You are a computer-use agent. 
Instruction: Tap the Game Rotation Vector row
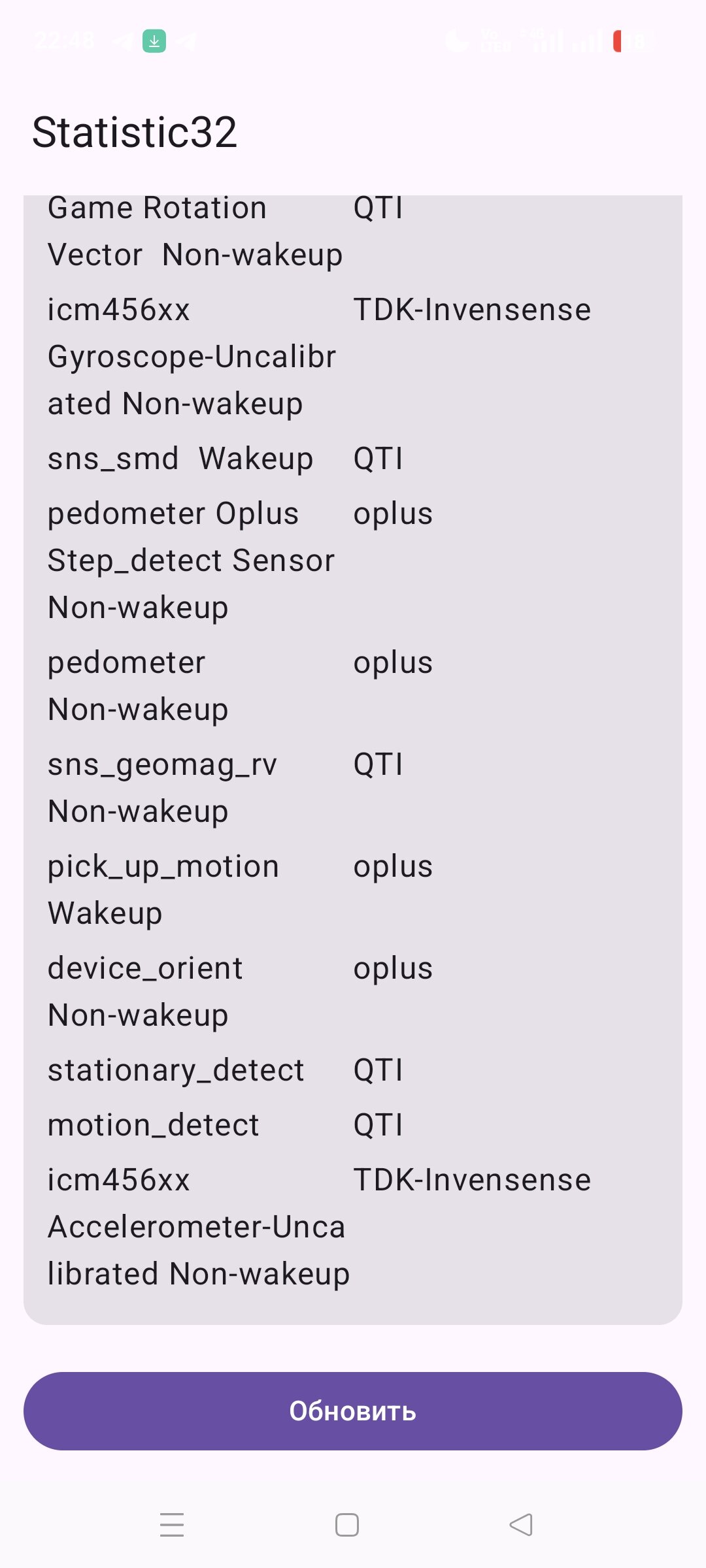353,231
